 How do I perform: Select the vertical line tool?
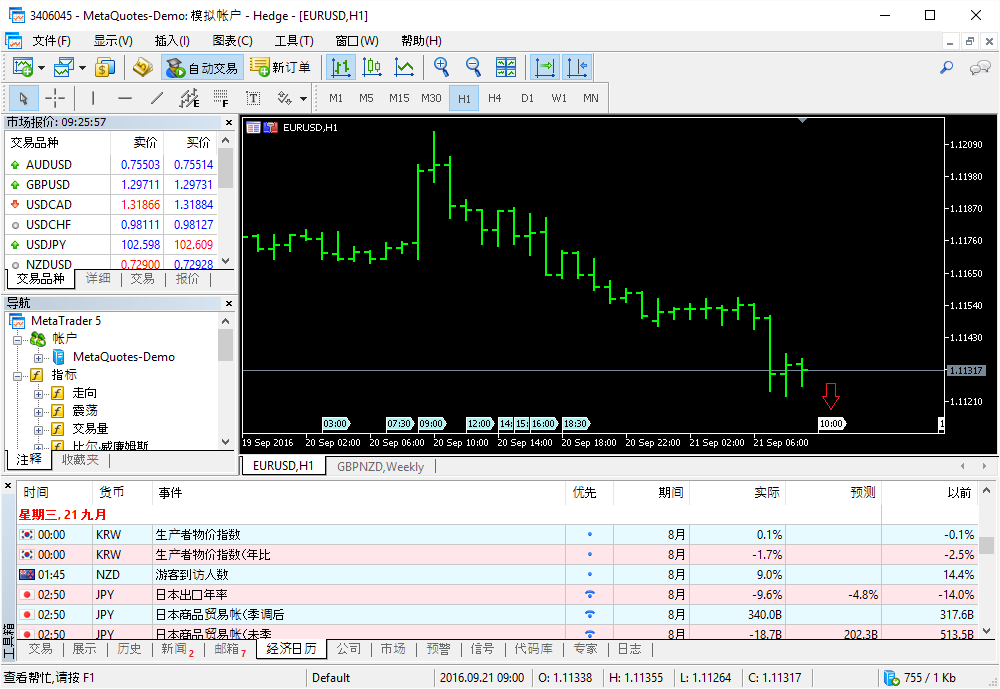(x=93, y=98)
